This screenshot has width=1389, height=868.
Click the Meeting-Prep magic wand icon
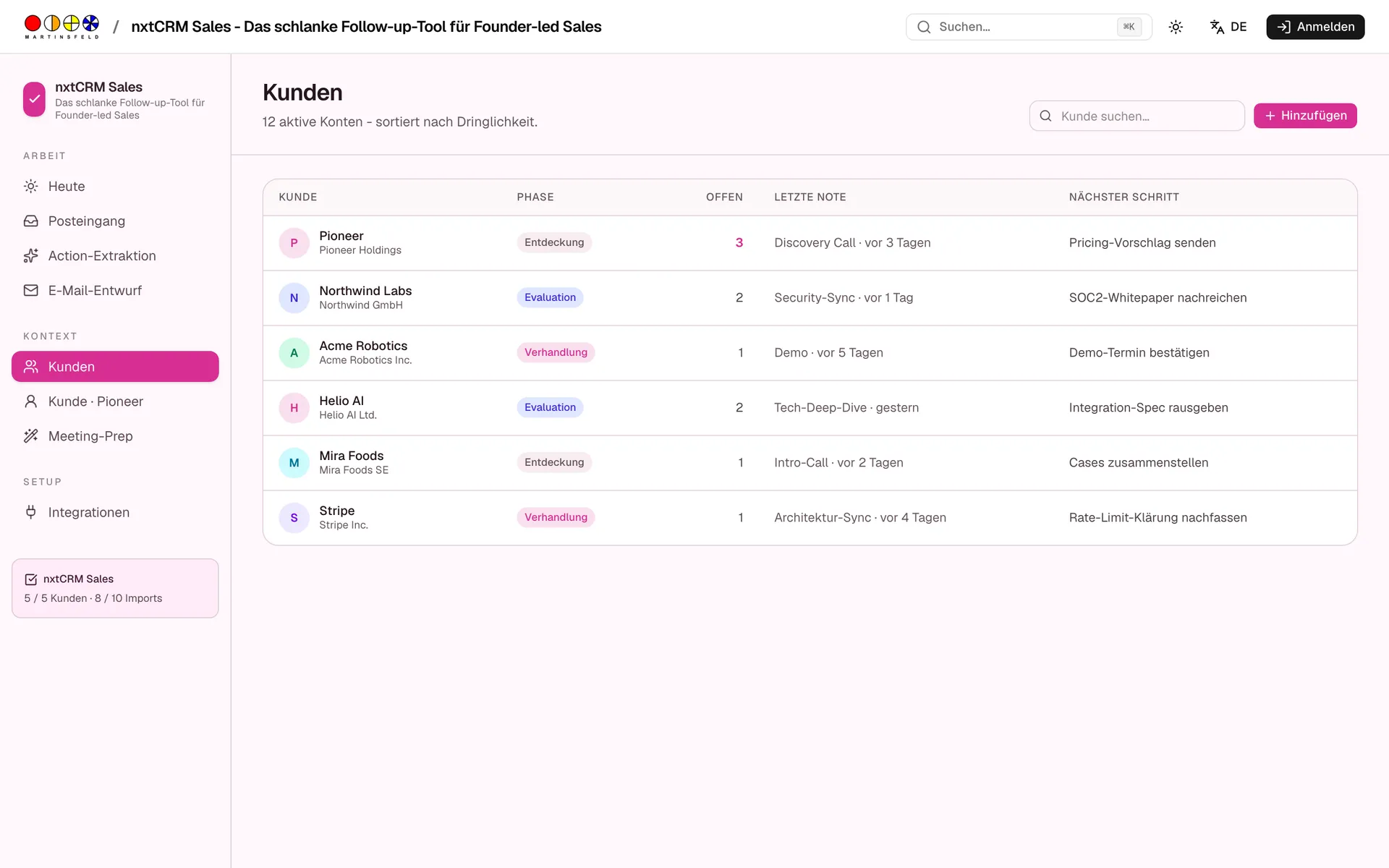[30, 436]
